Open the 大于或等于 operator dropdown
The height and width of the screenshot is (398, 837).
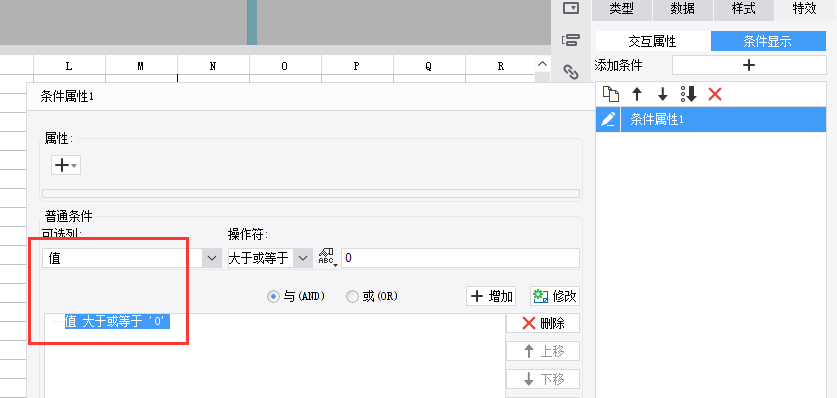coord(270,258)
